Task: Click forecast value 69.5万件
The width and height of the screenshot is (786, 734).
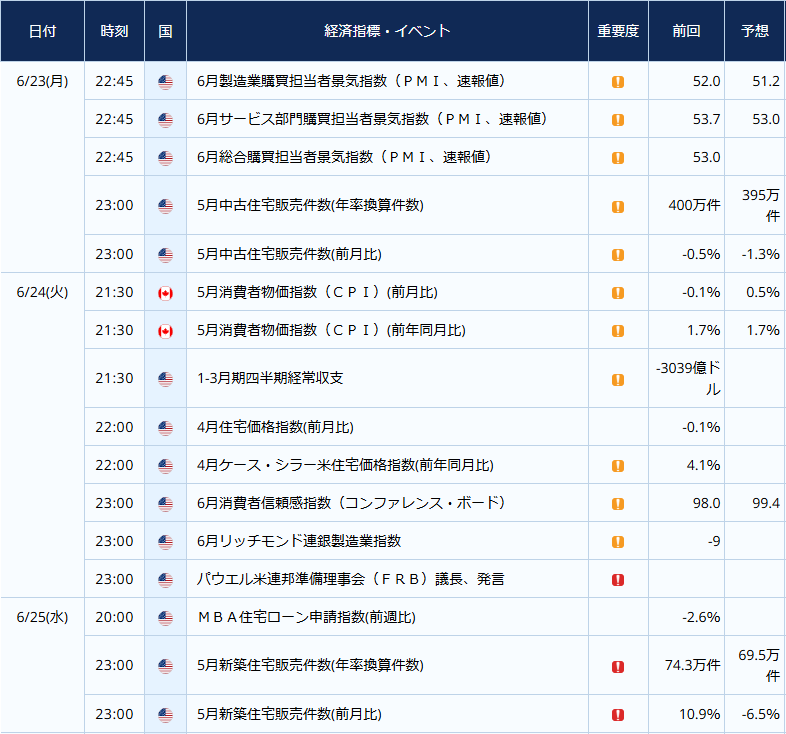Action: point(759,665)
